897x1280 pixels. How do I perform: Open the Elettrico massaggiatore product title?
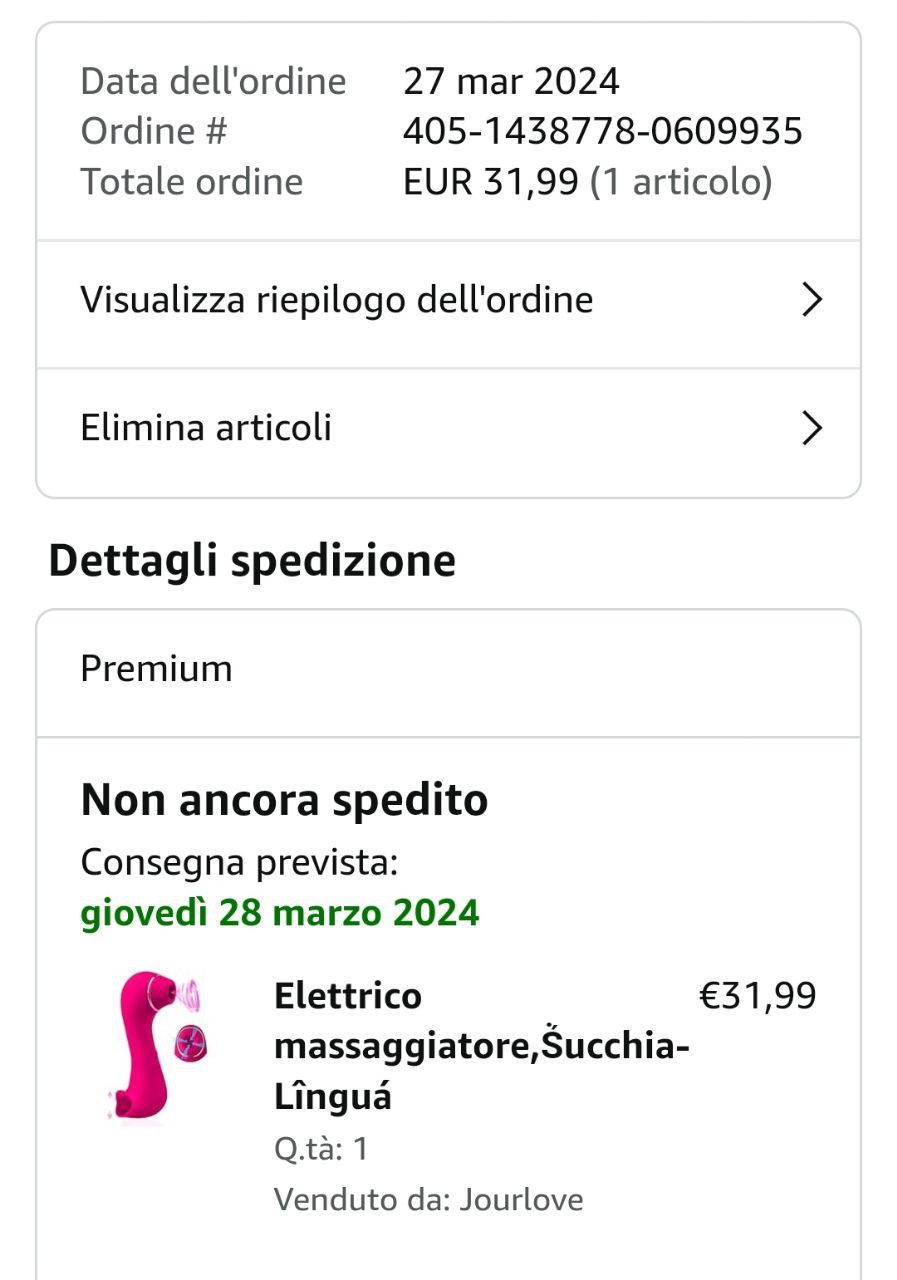coord(481,1046)
